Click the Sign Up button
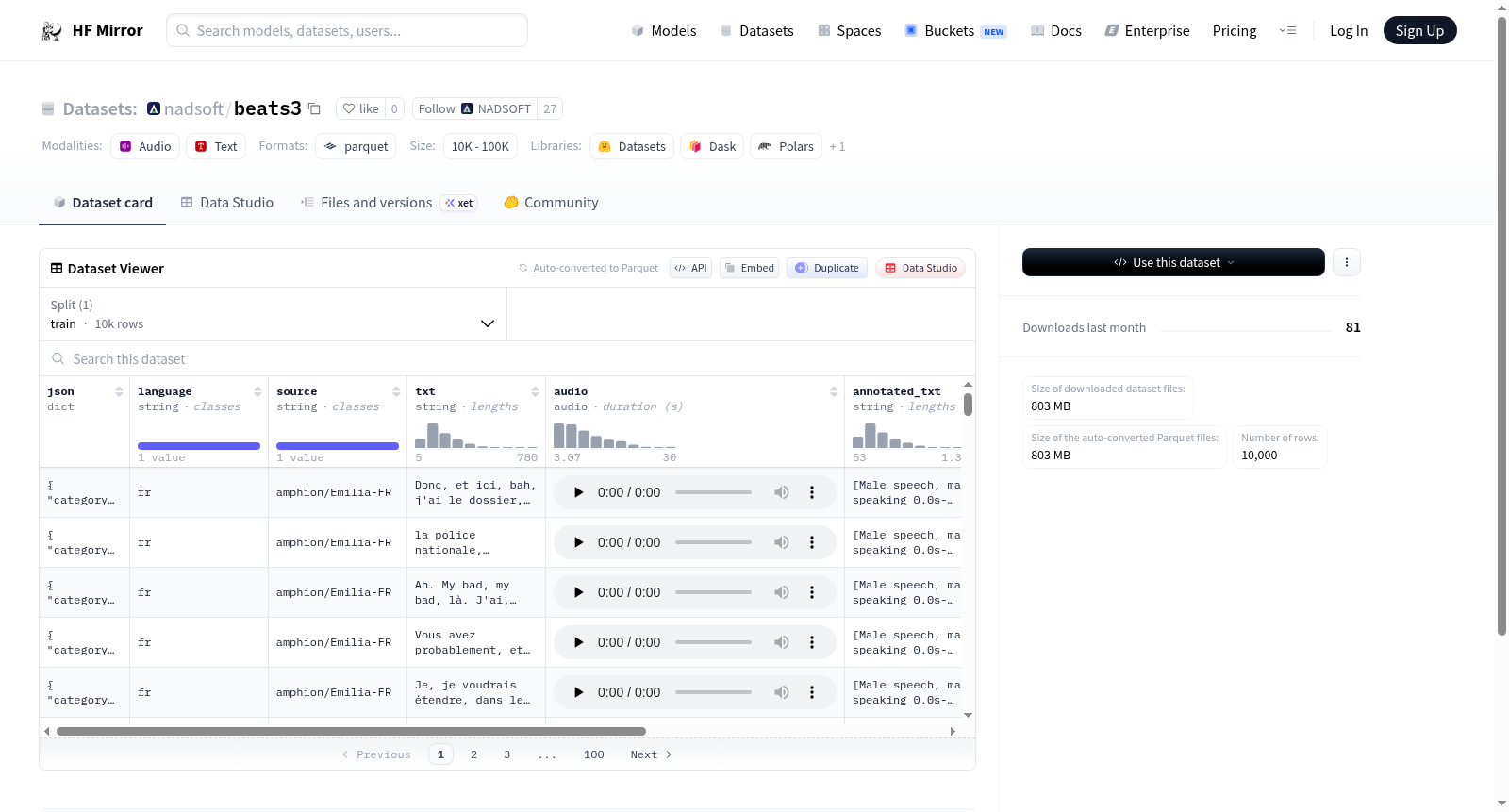The height and width of the screenshot is (812, 1509). click(x=1419, y=30)
